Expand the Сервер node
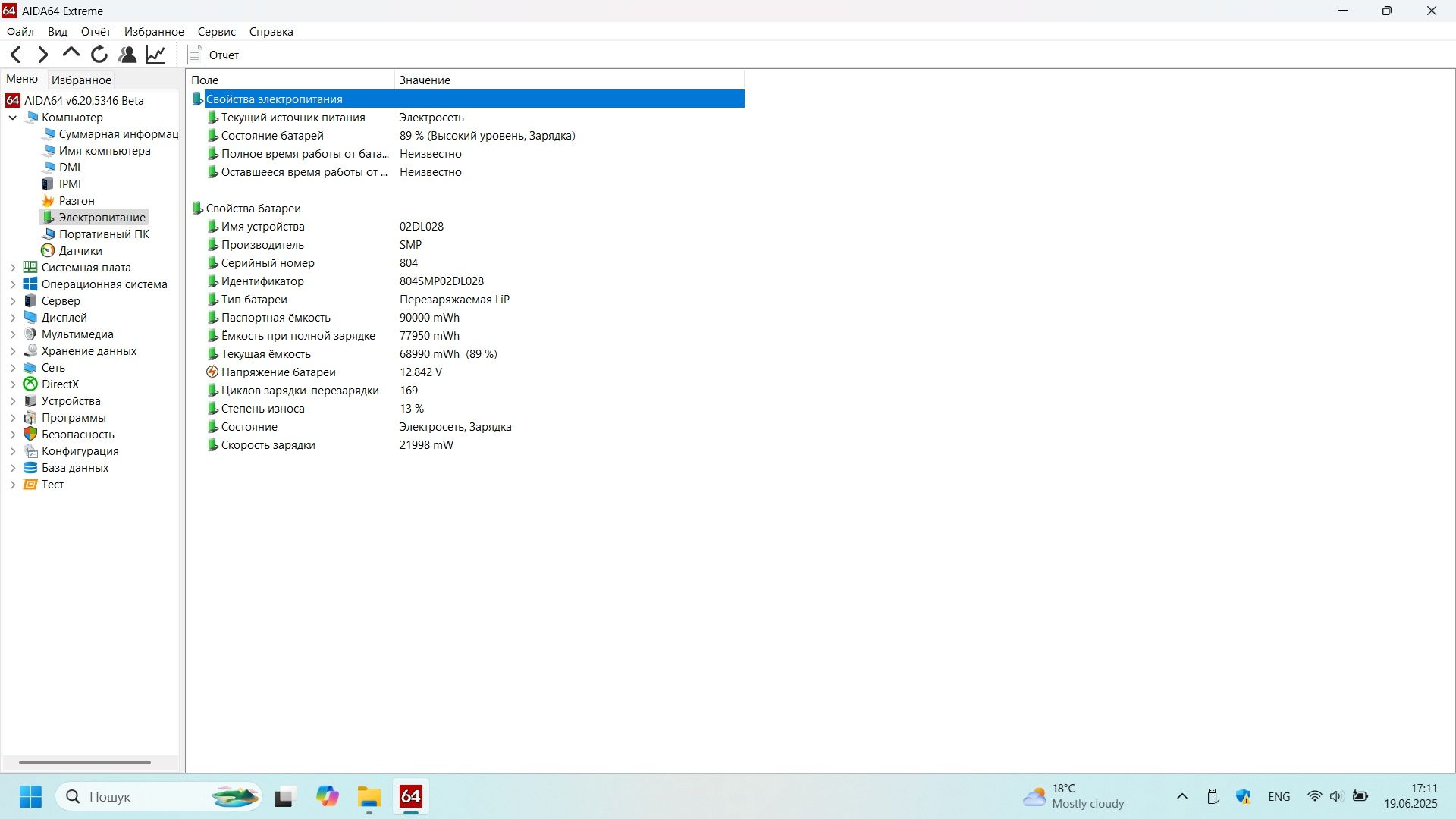The image size is (1456, 819). (x=13, y=301)
